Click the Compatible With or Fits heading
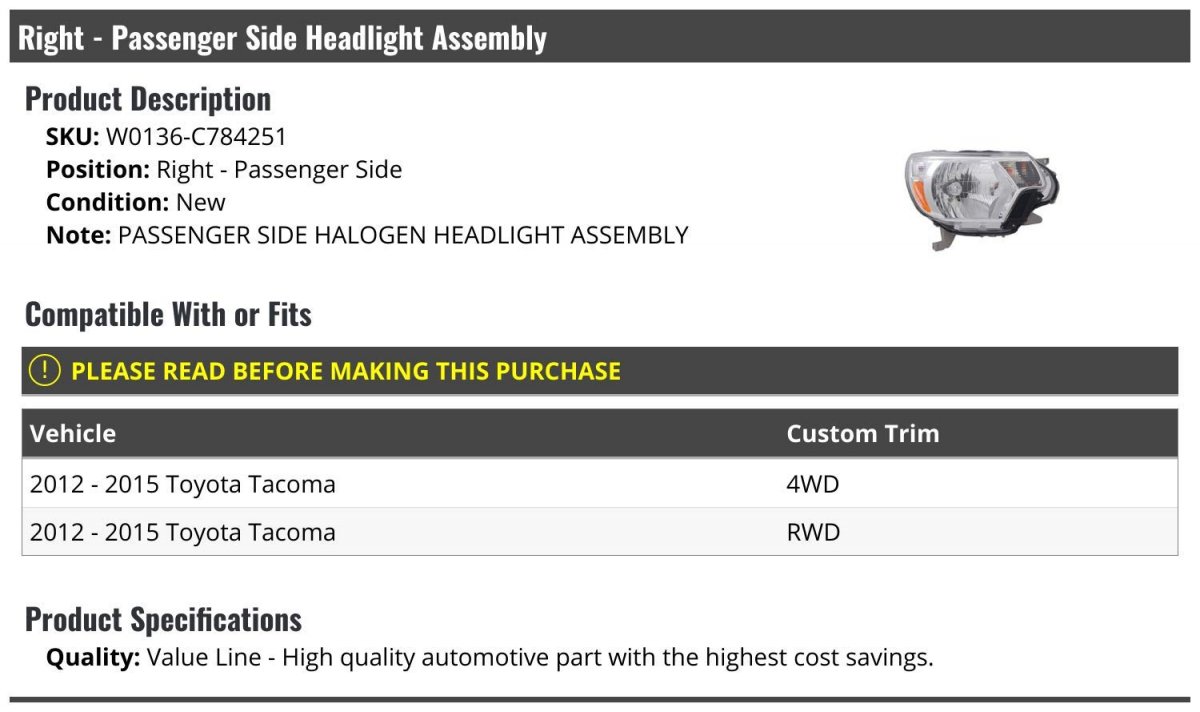 click(x=168, y=315)
